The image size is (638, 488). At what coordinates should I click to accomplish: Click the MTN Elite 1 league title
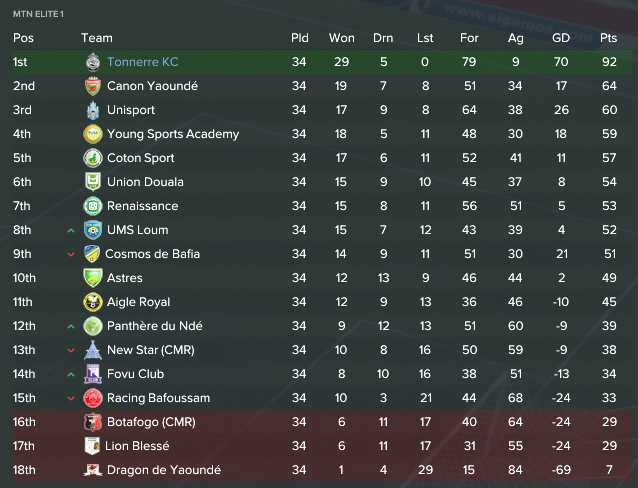coord(38,14)
